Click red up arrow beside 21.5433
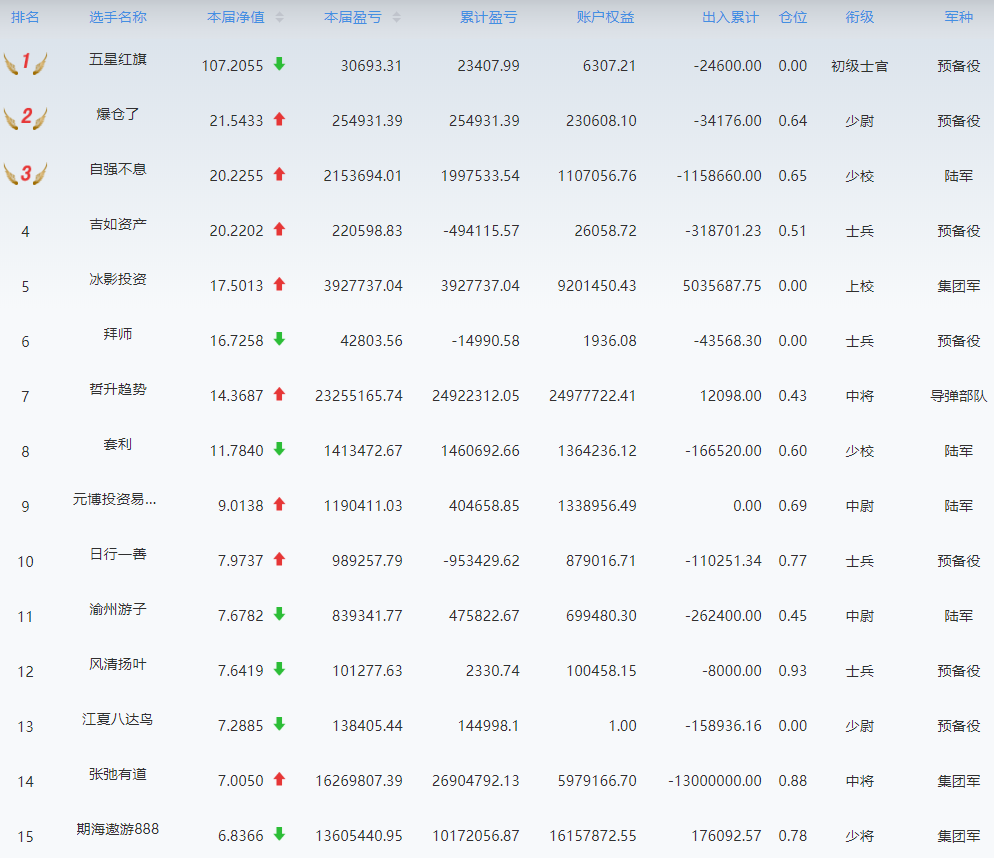 pos(279,119)
